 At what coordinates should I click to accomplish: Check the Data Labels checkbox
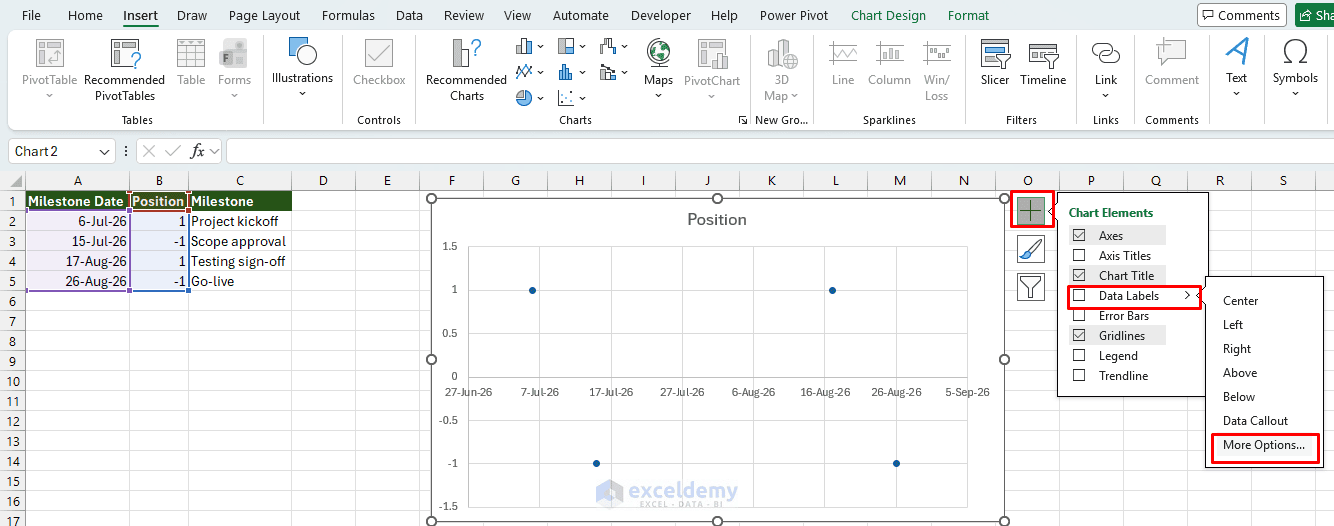[1079, 296]
